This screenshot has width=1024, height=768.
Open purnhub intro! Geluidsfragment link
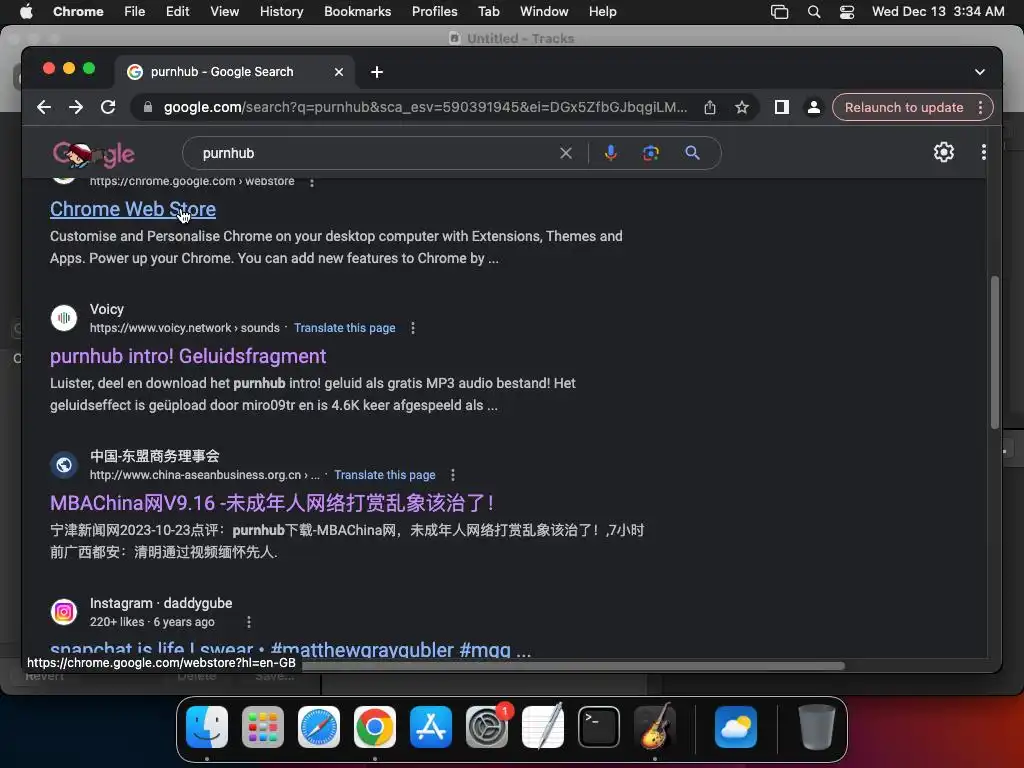click(x=188, y=356)
